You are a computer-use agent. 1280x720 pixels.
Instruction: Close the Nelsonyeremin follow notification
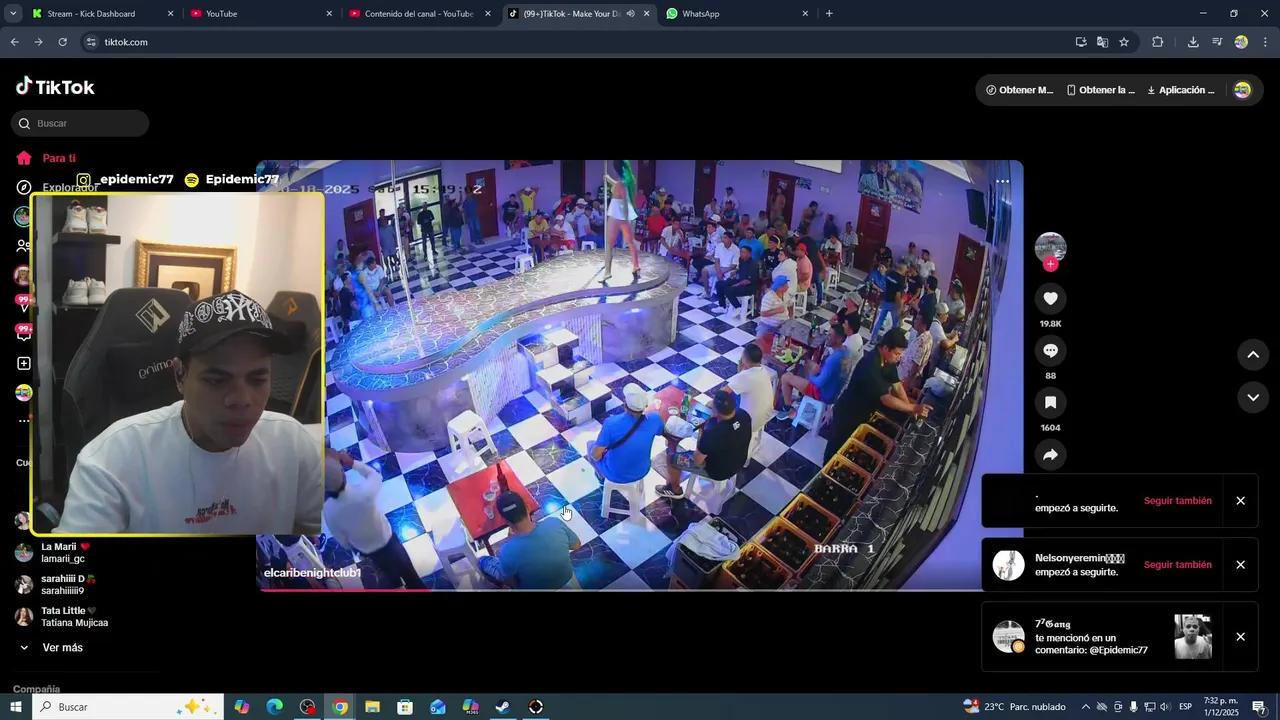(1240, 565)
